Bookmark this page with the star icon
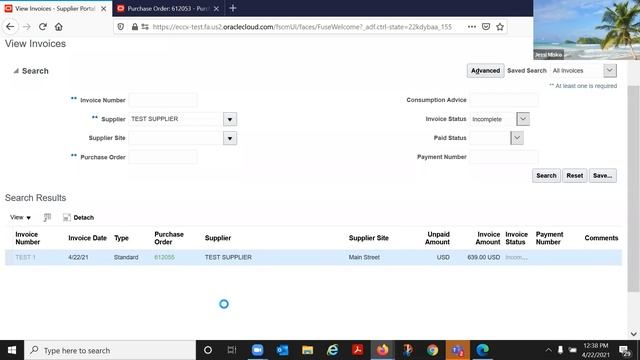 (500, 27)
